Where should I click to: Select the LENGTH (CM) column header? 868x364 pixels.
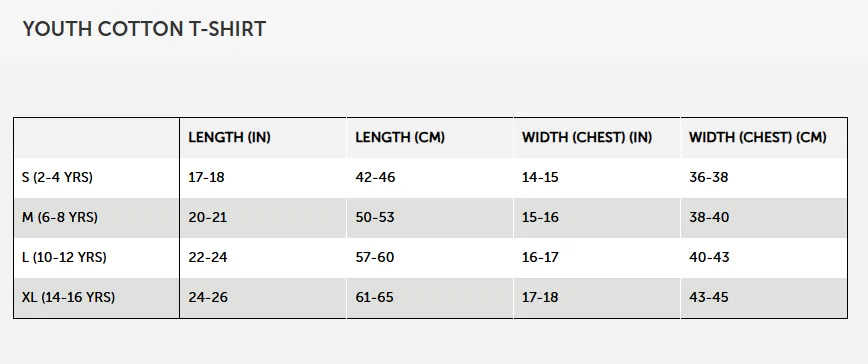click(400, 138)
